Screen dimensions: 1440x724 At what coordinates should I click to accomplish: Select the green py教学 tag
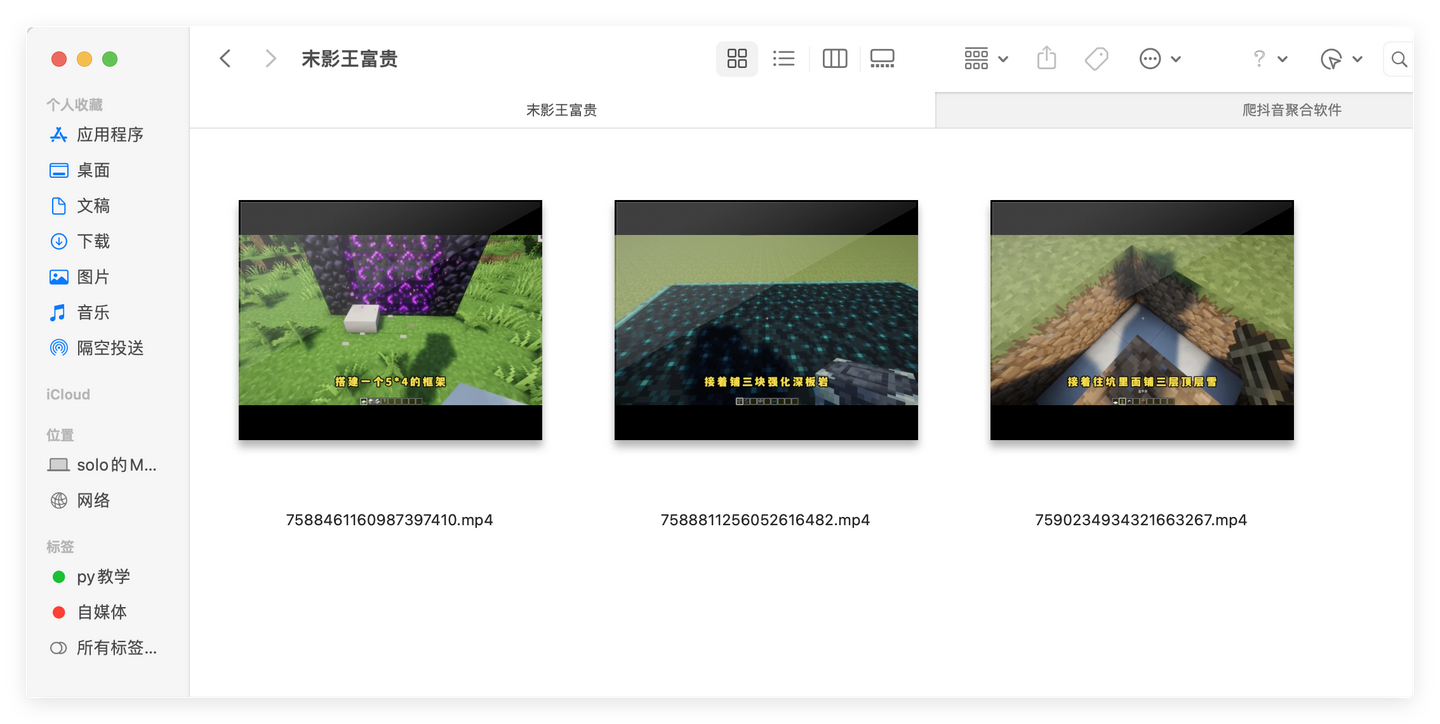[x=91, y=577]
